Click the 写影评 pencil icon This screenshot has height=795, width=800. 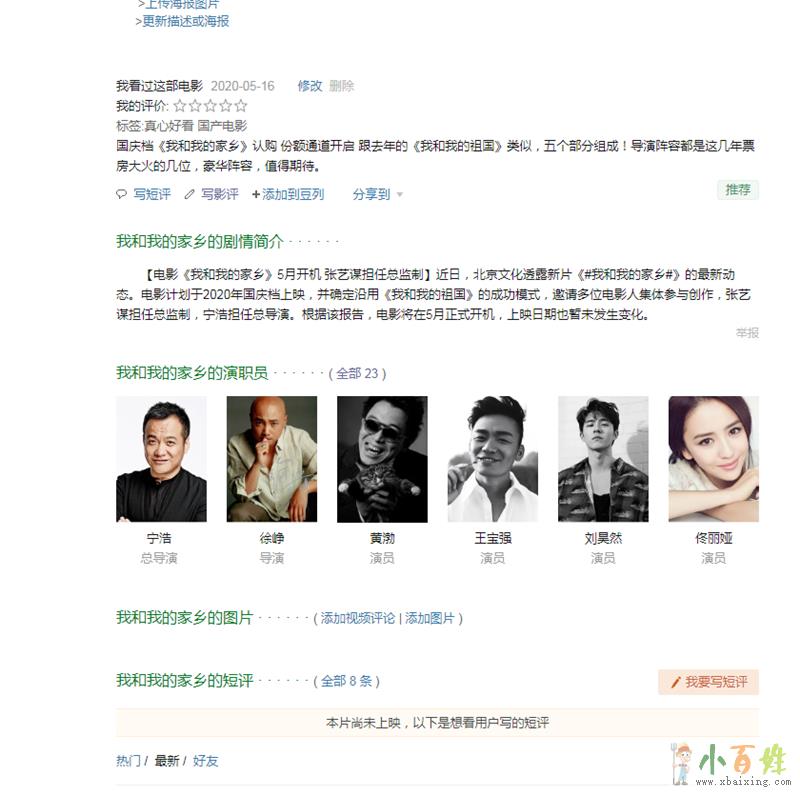189,194
